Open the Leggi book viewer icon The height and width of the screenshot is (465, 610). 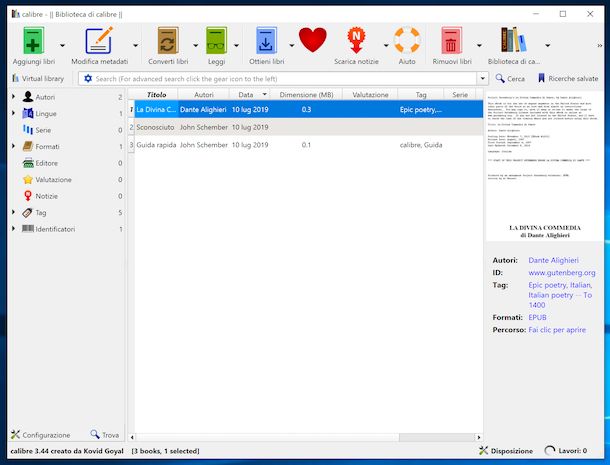(x=216, y=40)
